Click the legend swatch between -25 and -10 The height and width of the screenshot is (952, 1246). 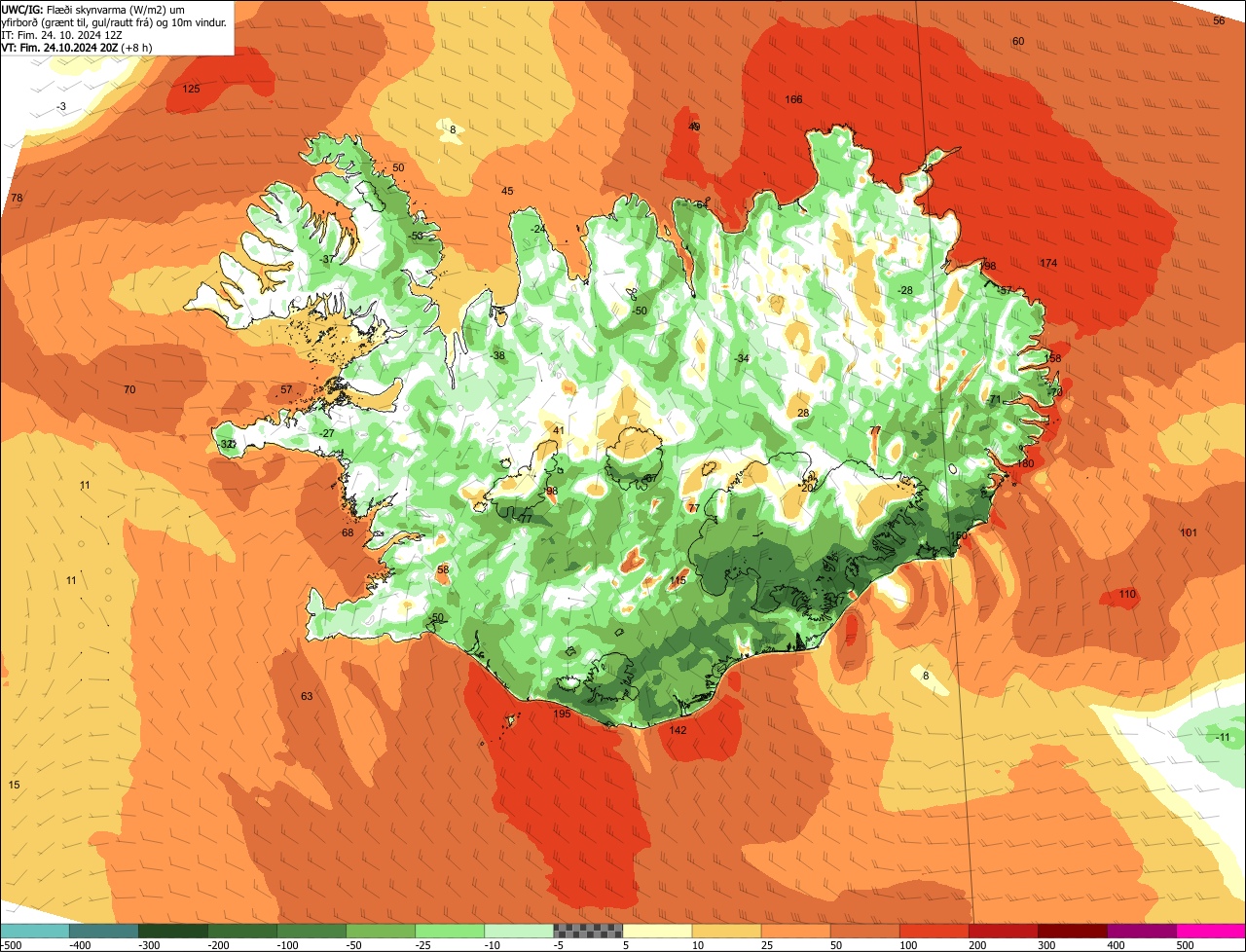pyautogui.click(x=449, y=931)
